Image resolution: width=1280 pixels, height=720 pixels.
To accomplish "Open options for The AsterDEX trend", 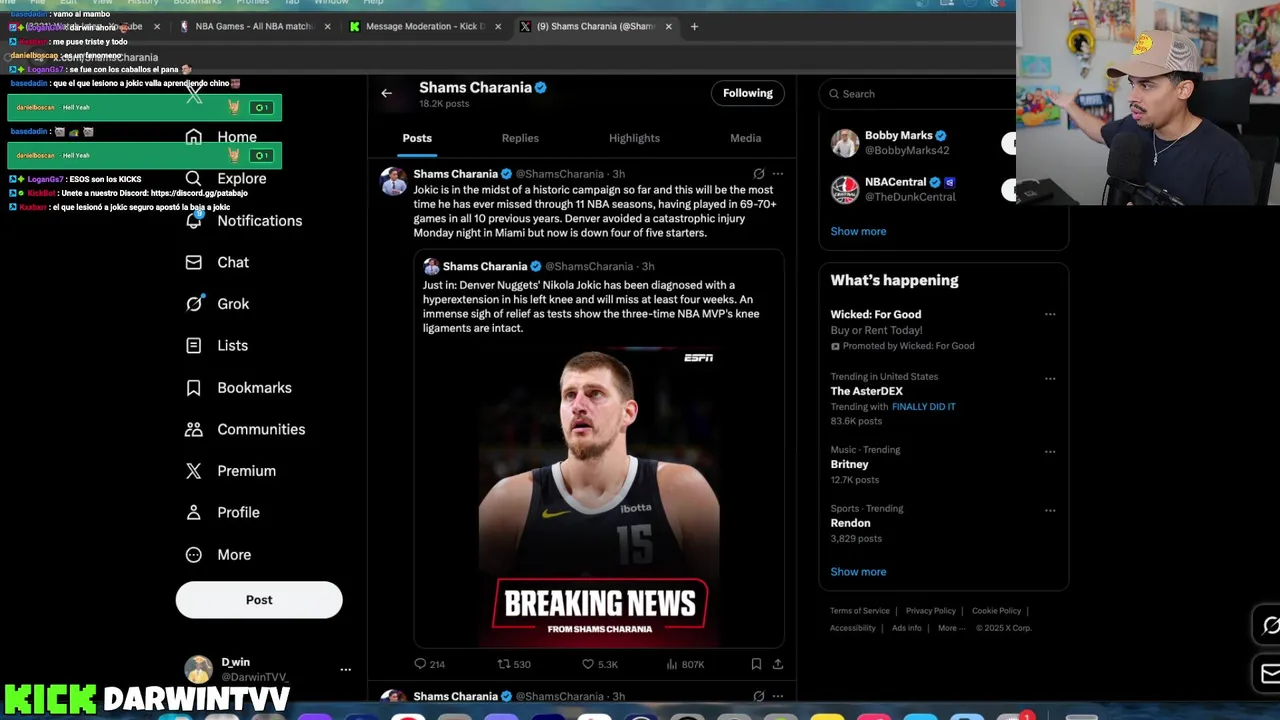I will pyautogui.click(x=1050, y=379).
